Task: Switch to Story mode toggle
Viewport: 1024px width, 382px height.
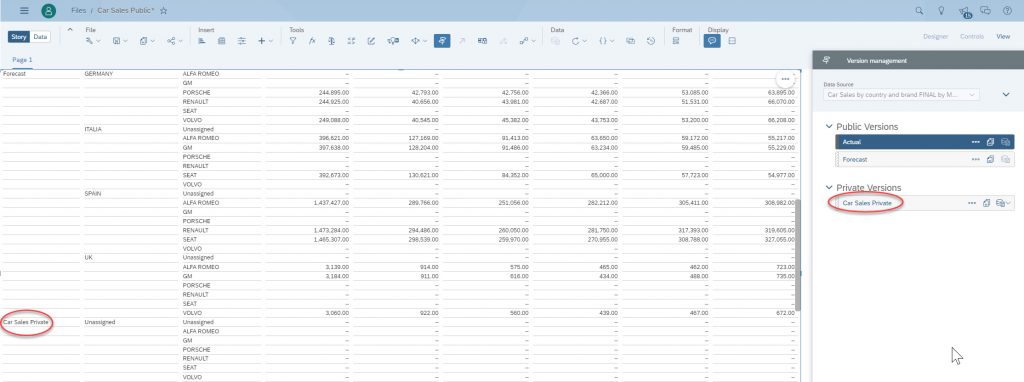Action: (19, 37)
